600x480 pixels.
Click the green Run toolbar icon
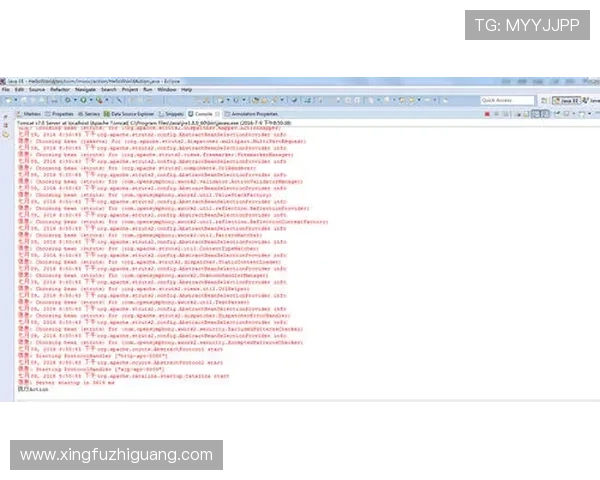click(83, 101)
